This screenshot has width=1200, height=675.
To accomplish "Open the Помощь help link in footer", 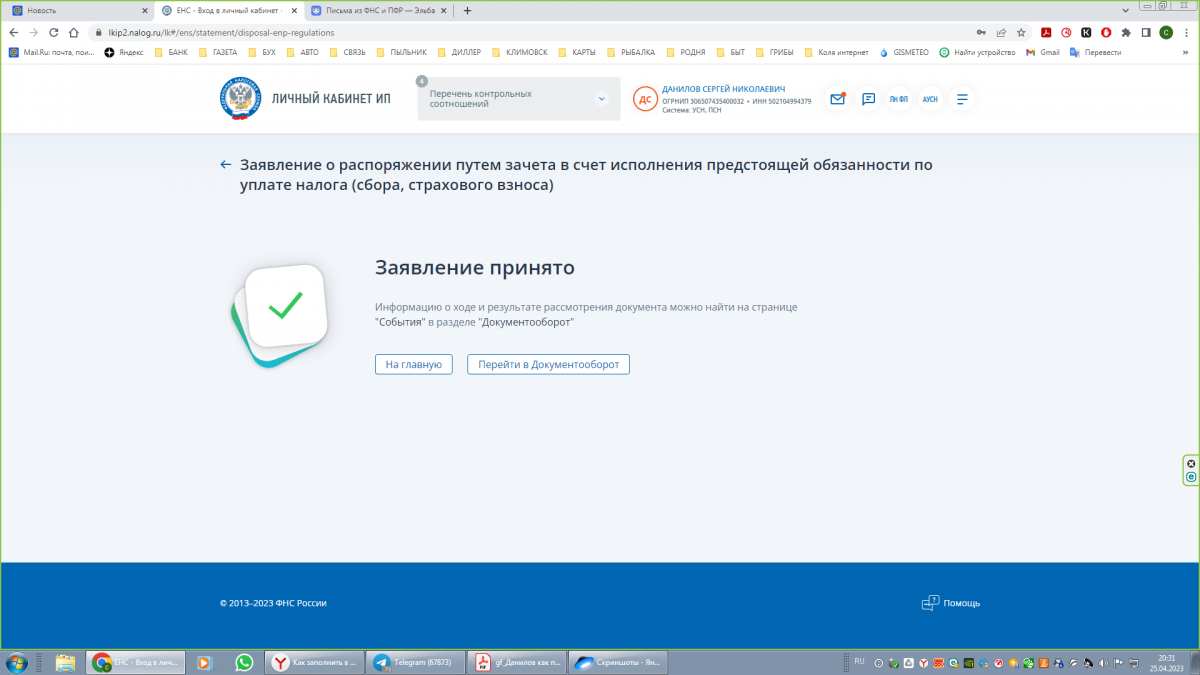I will (x=951, y=603).
